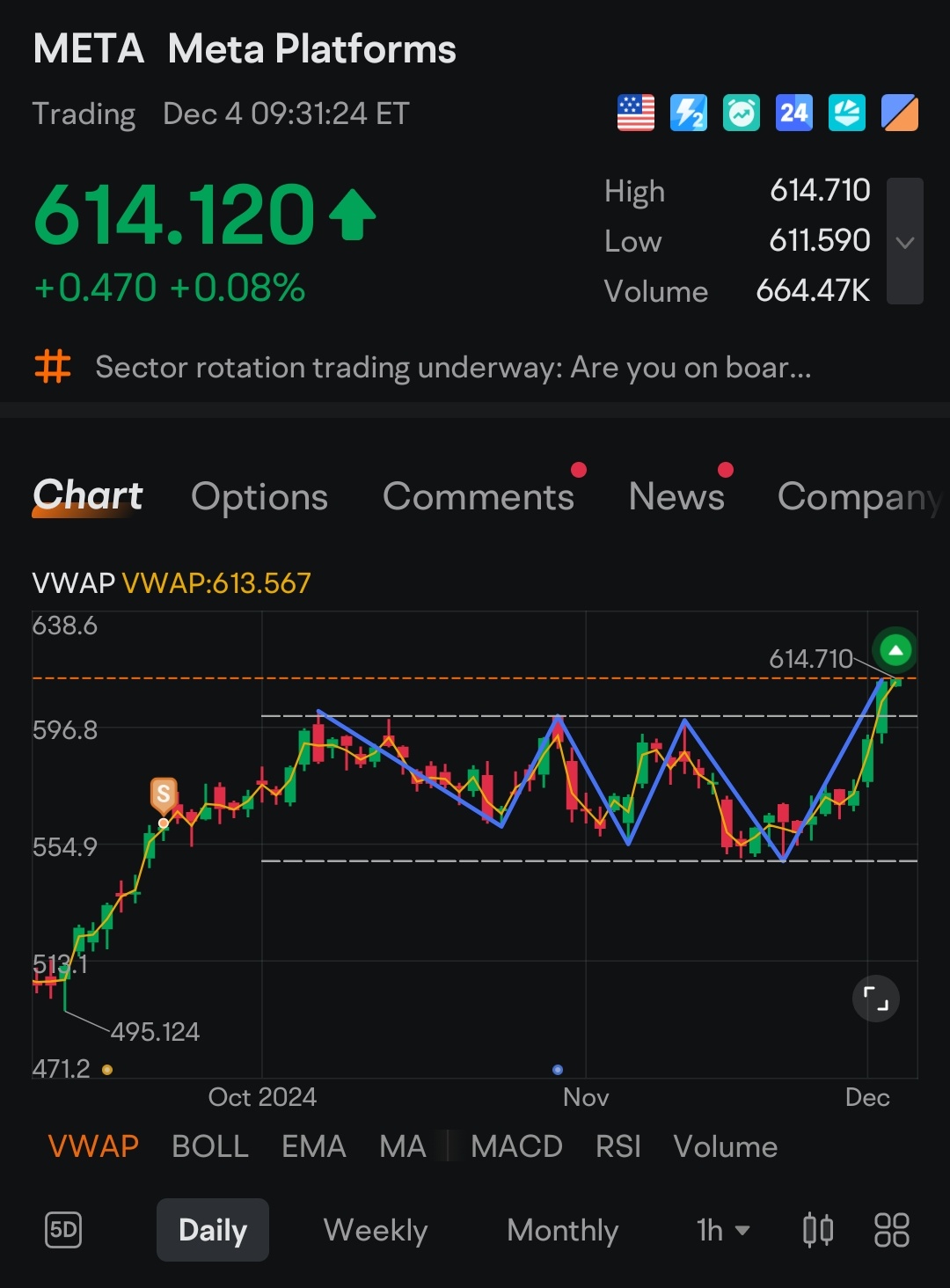Viewport: 950px width, 1288px height.
Task: Open the four-square grid layout icon
Action: pyautogui.click(x=892, y=1229)
